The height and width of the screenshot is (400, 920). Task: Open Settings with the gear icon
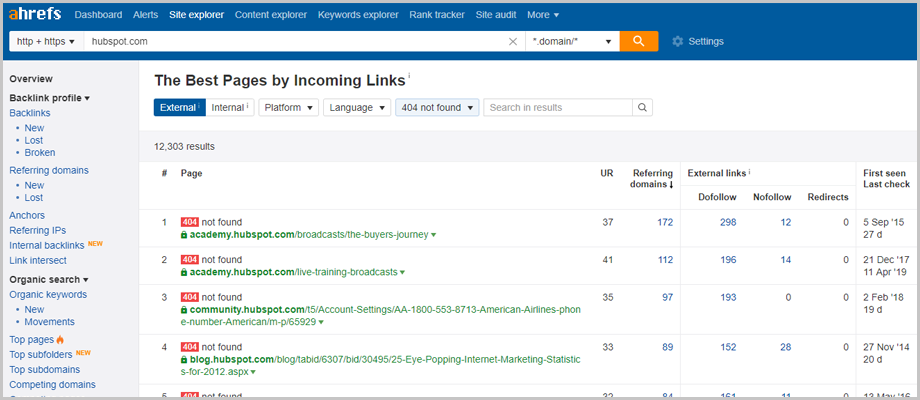678,42
